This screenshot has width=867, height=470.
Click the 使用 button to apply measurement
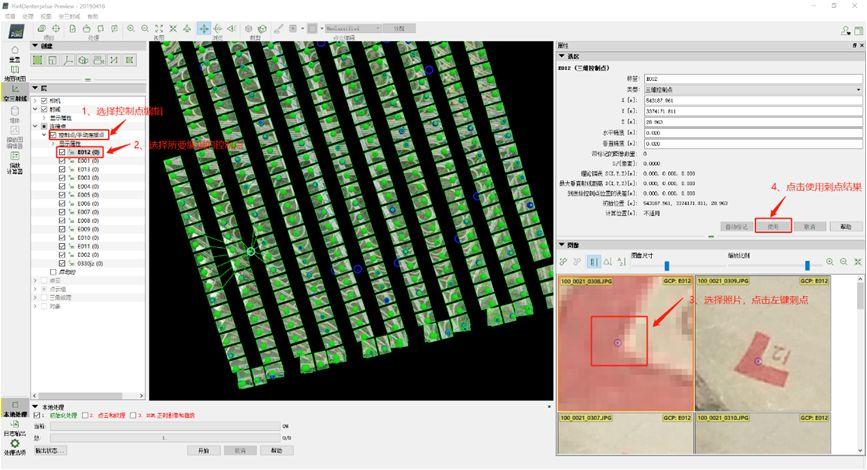point(772,226)
